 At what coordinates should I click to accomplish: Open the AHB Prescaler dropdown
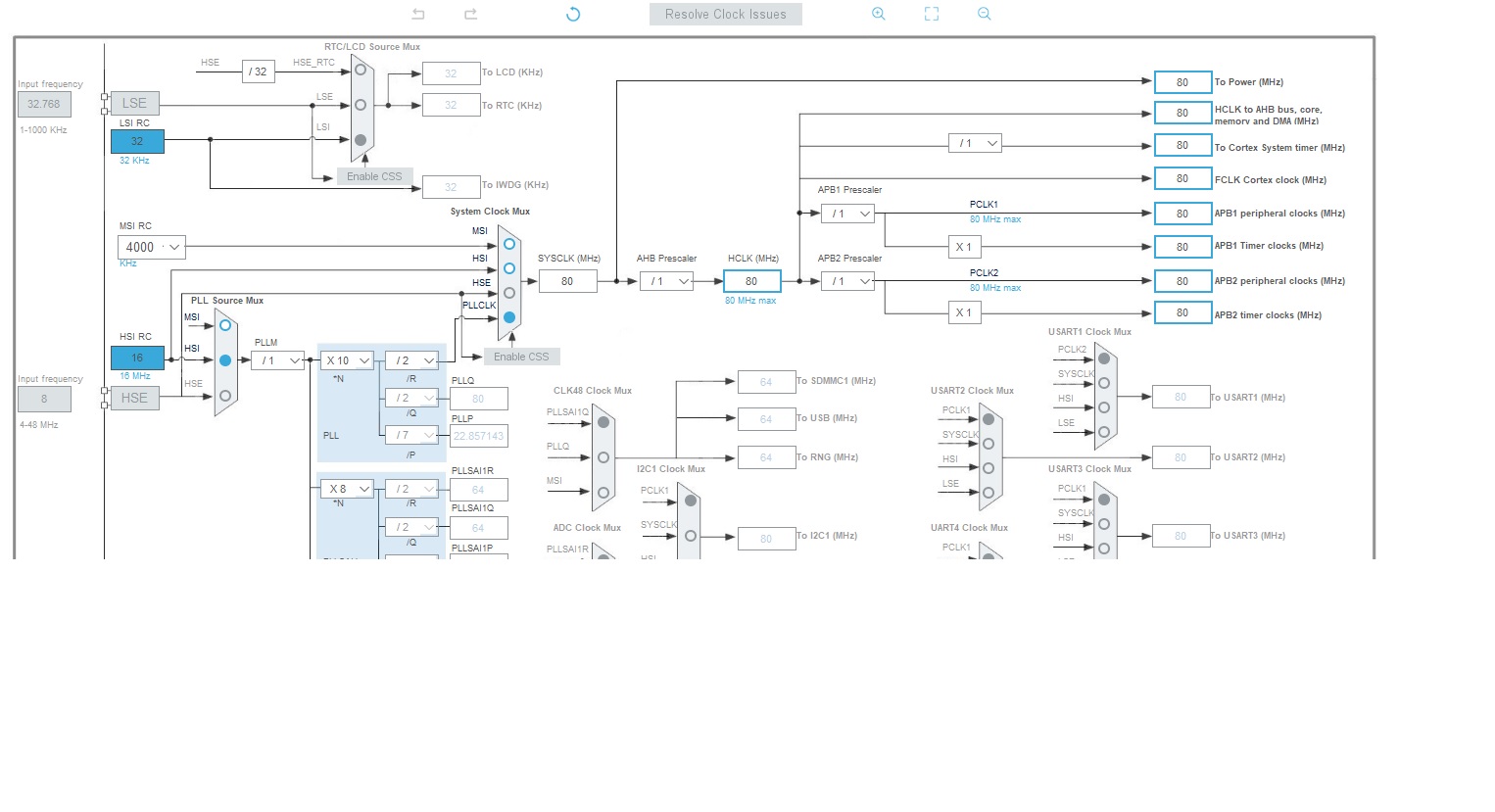[666, 281]
